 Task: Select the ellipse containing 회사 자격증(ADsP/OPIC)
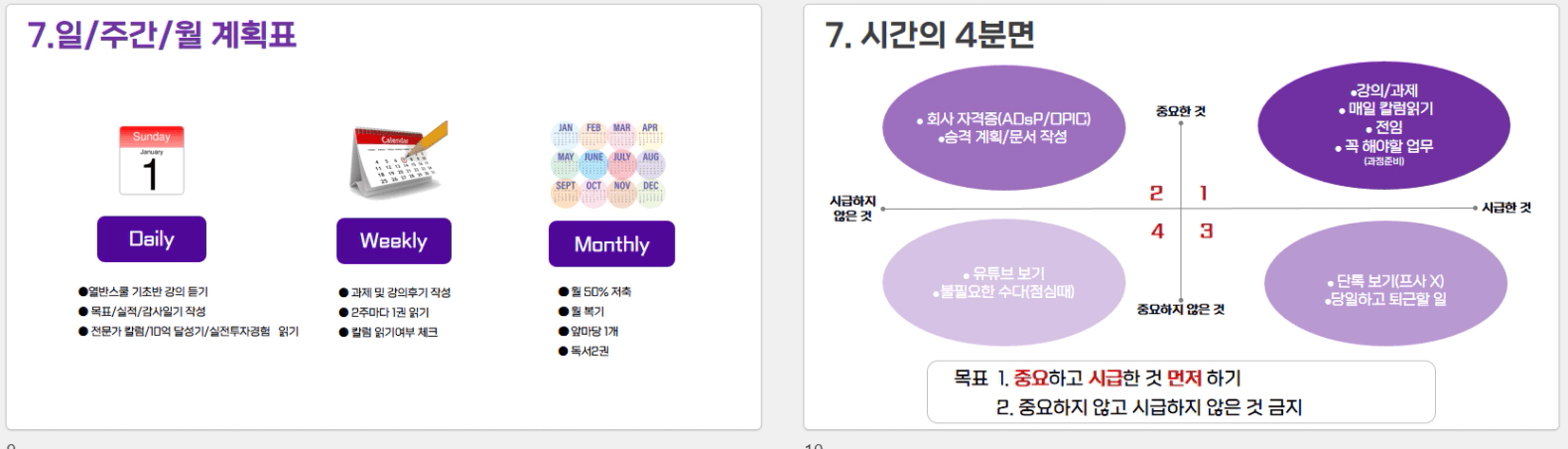[x=1002, y=128]
